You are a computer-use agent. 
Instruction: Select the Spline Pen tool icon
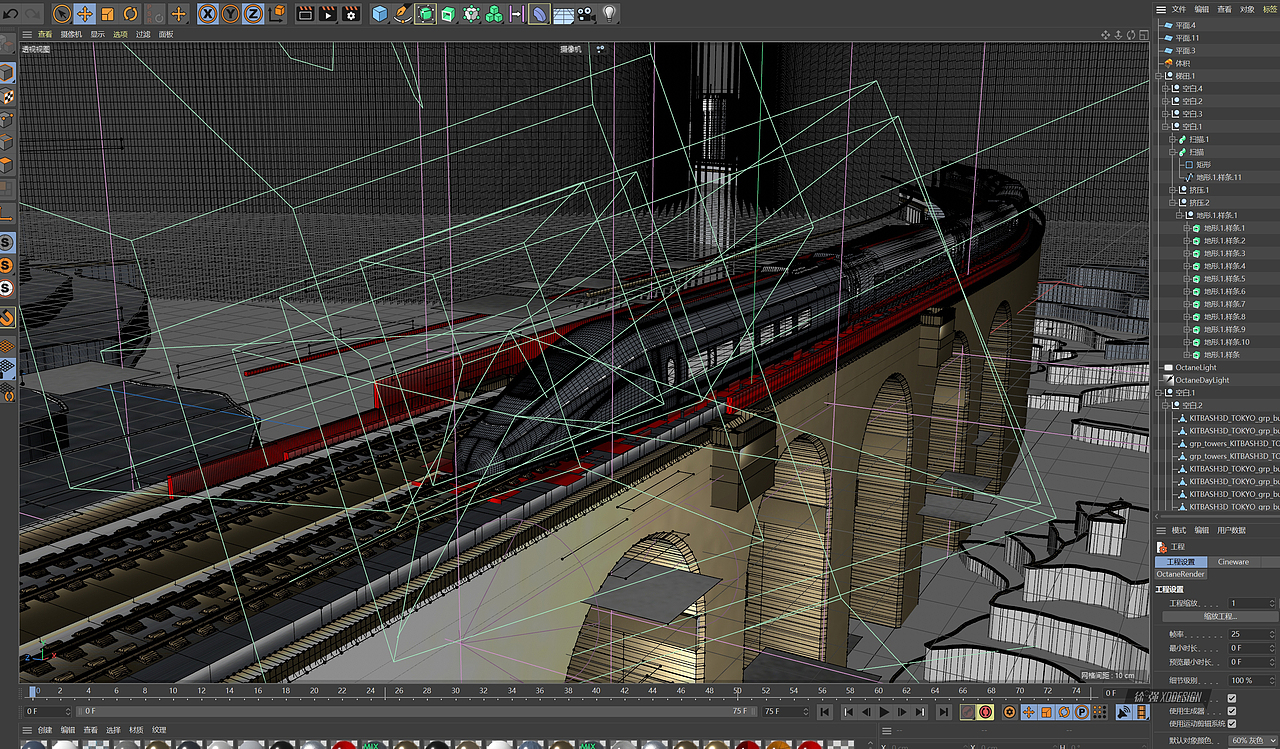402,14
